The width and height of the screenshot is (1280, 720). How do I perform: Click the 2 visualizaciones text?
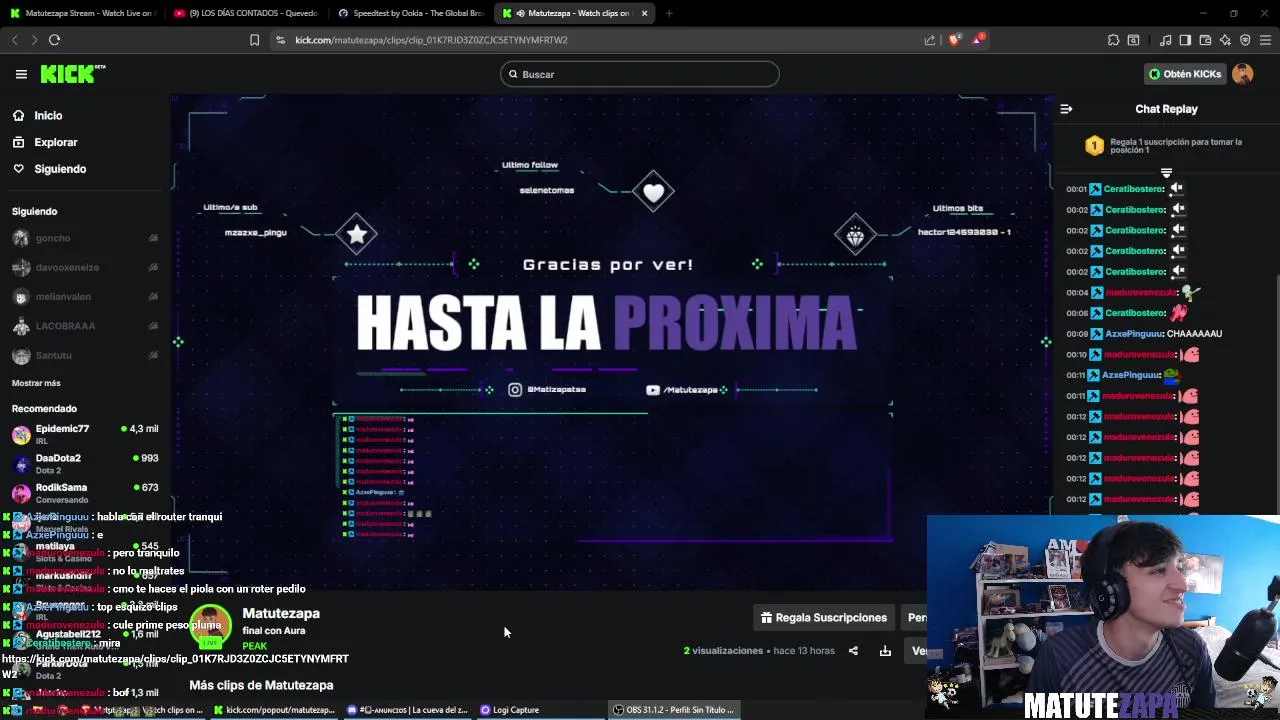(723, 651)
